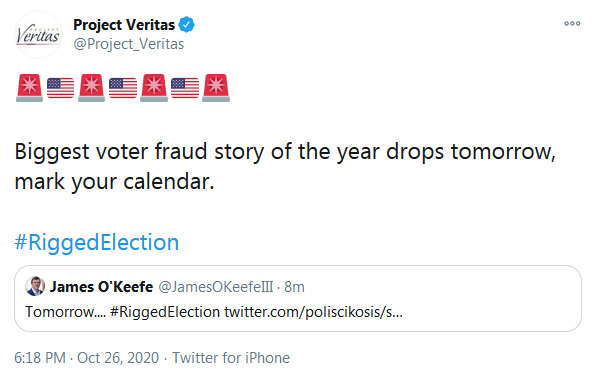Open the three-dot more options menu
Screen dimensions: 597x378
tap(572, 24)
